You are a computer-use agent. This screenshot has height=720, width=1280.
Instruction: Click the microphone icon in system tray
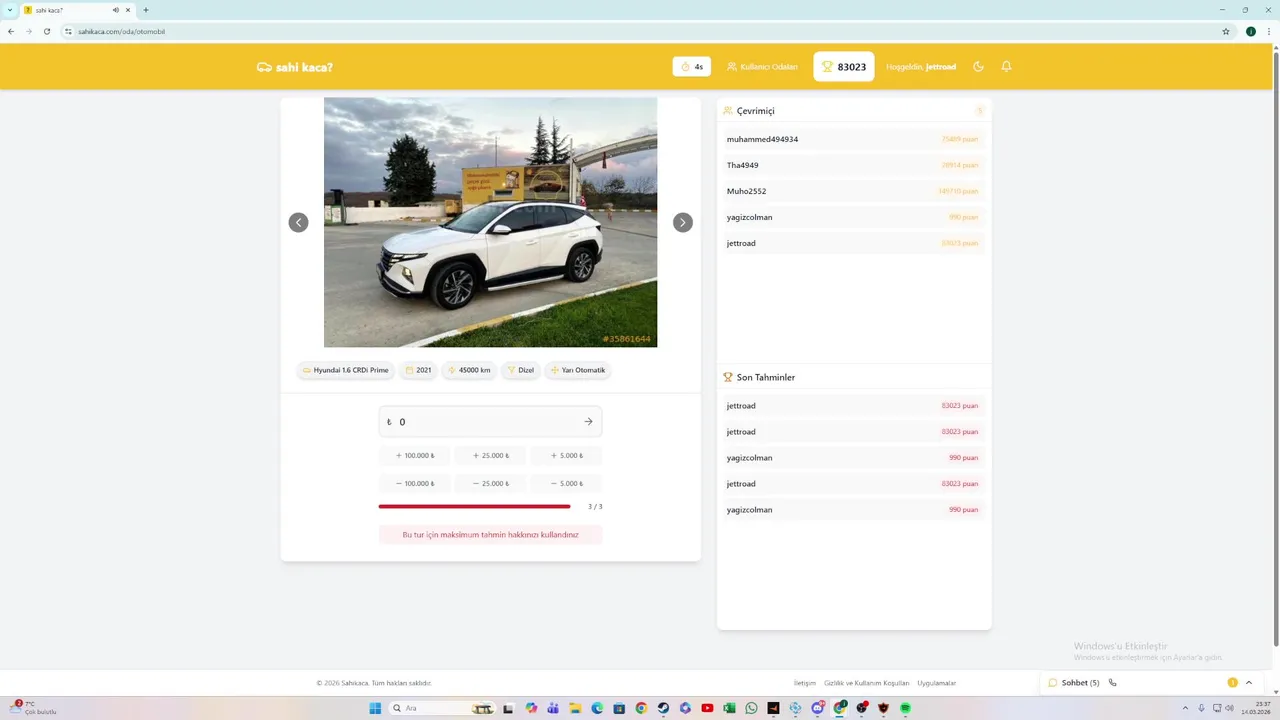(1201, 708)
